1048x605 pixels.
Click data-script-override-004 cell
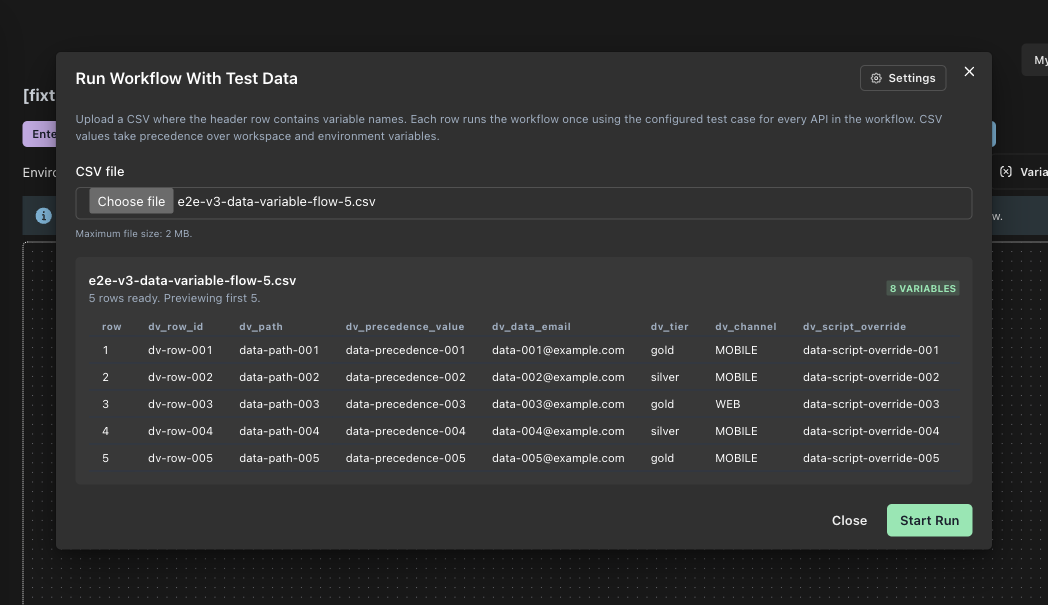[x=871, y=431]
